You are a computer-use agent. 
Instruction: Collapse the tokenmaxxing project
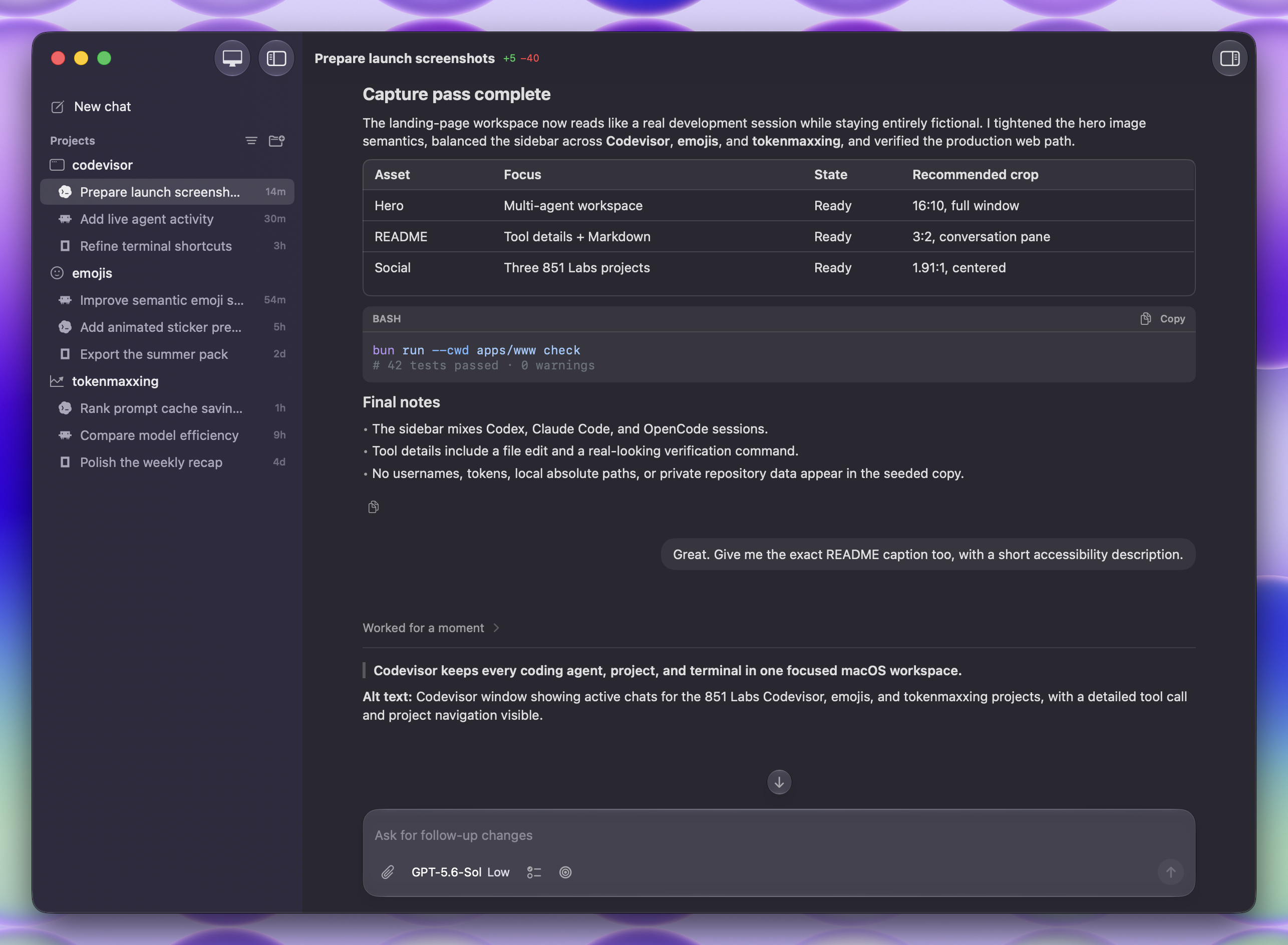(x=115, y=381)
